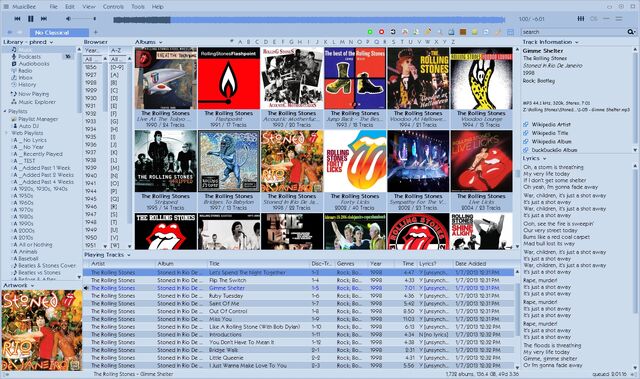Screen dimensions: 640x379
Task: Open the Tools menu
Action: coord(138,7)
